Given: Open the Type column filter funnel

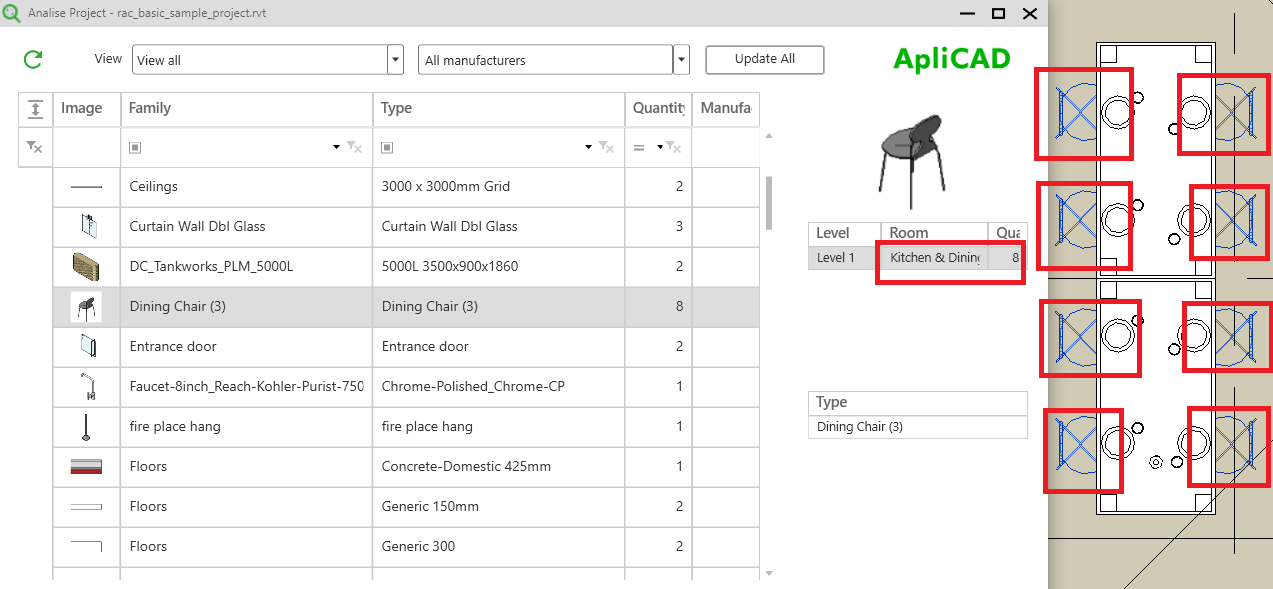Looking at the screenshot, I should [x=607, y=145].
